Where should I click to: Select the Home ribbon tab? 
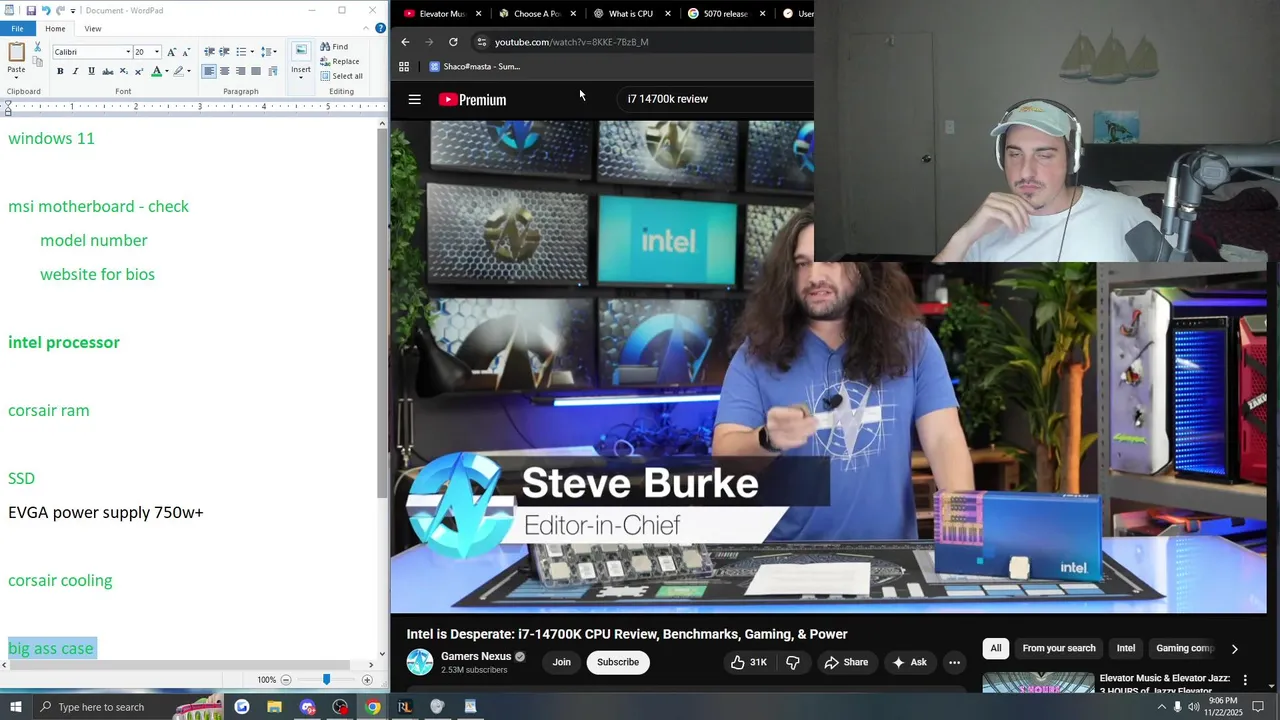tap(55, 29)
